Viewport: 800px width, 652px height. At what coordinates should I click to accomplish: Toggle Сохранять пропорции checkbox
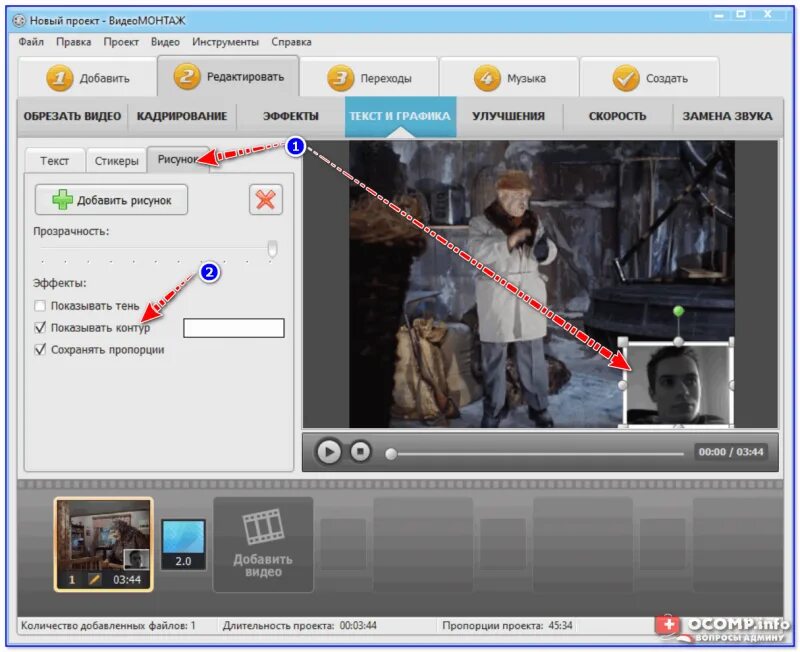40,349
